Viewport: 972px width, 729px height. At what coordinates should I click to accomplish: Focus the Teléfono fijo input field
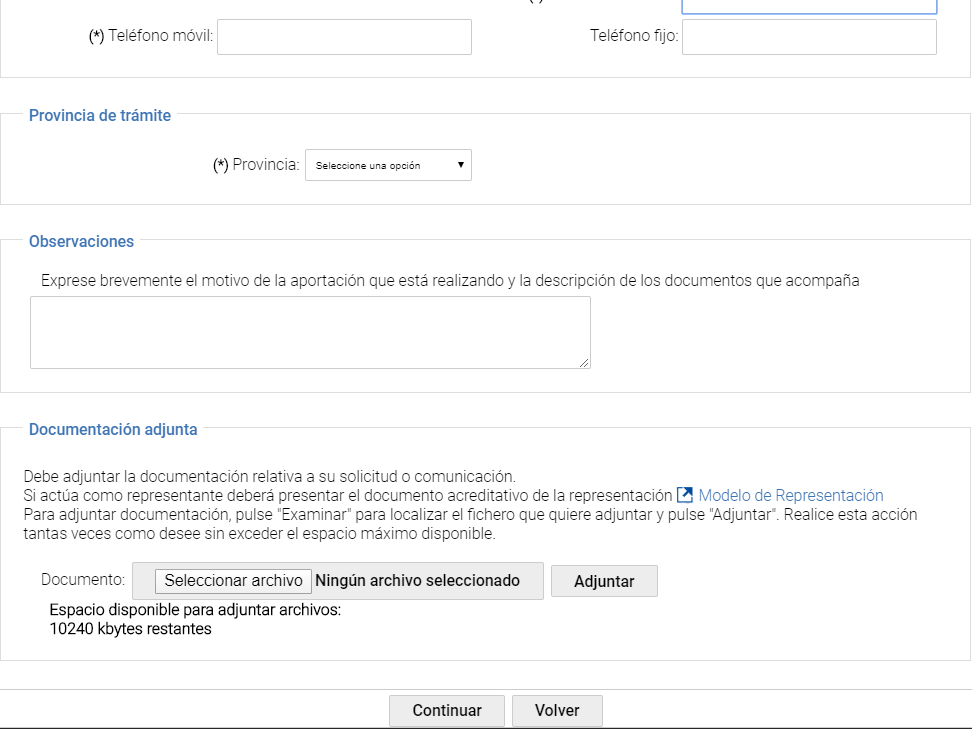point(808,37)
